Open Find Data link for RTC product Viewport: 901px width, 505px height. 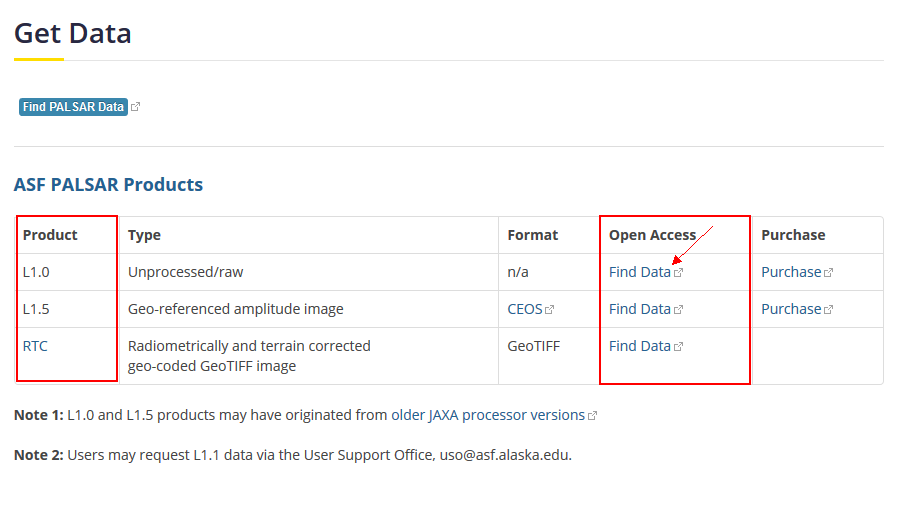point(639,346)
